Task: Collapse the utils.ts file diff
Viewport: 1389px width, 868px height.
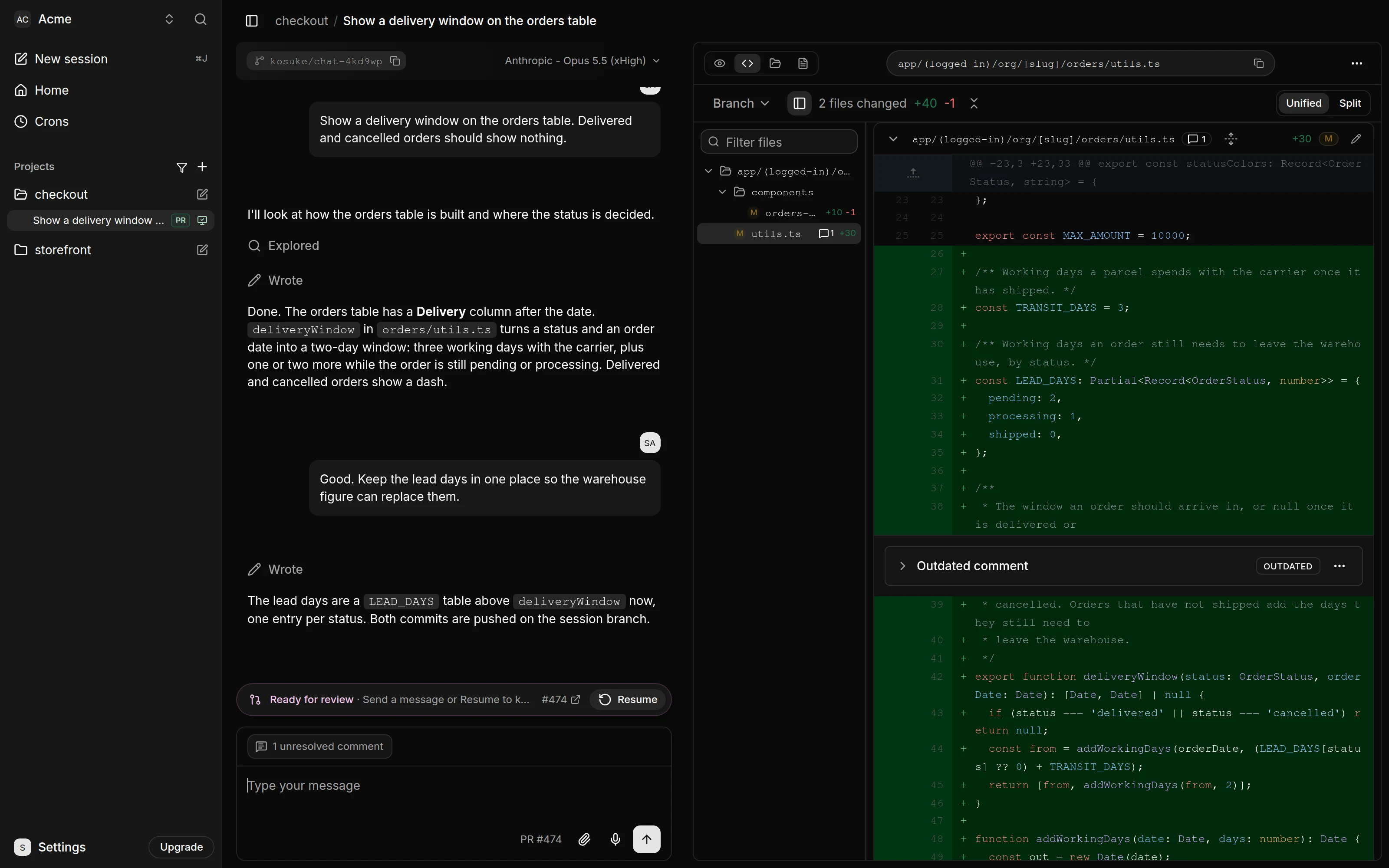Action: coord(893,139)
